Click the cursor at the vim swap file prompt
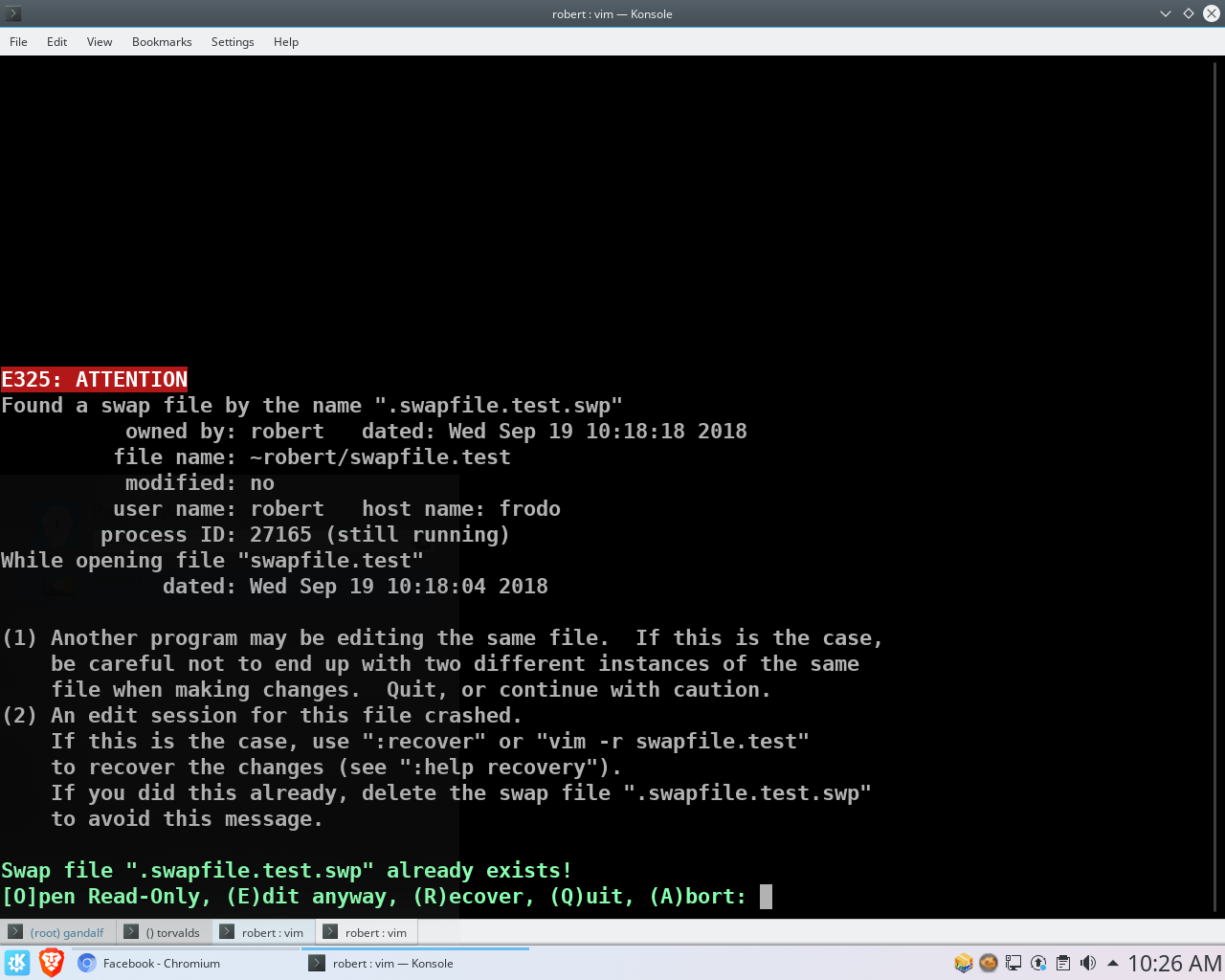The width and height of the screenshot is (1225, 980). point(765,897)
